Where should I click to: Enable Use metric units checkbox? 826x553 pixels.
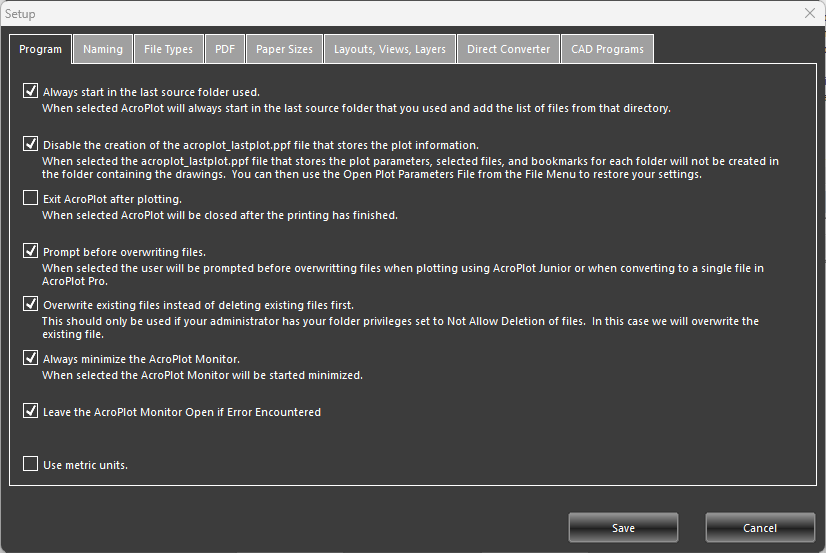tap(31, 464)
